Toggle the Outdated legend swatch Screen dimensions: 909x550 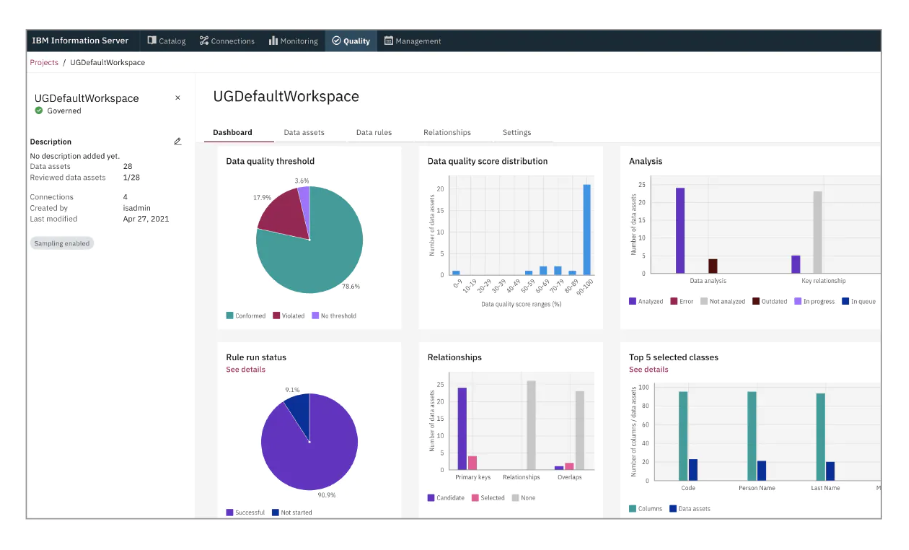[756, 301]
